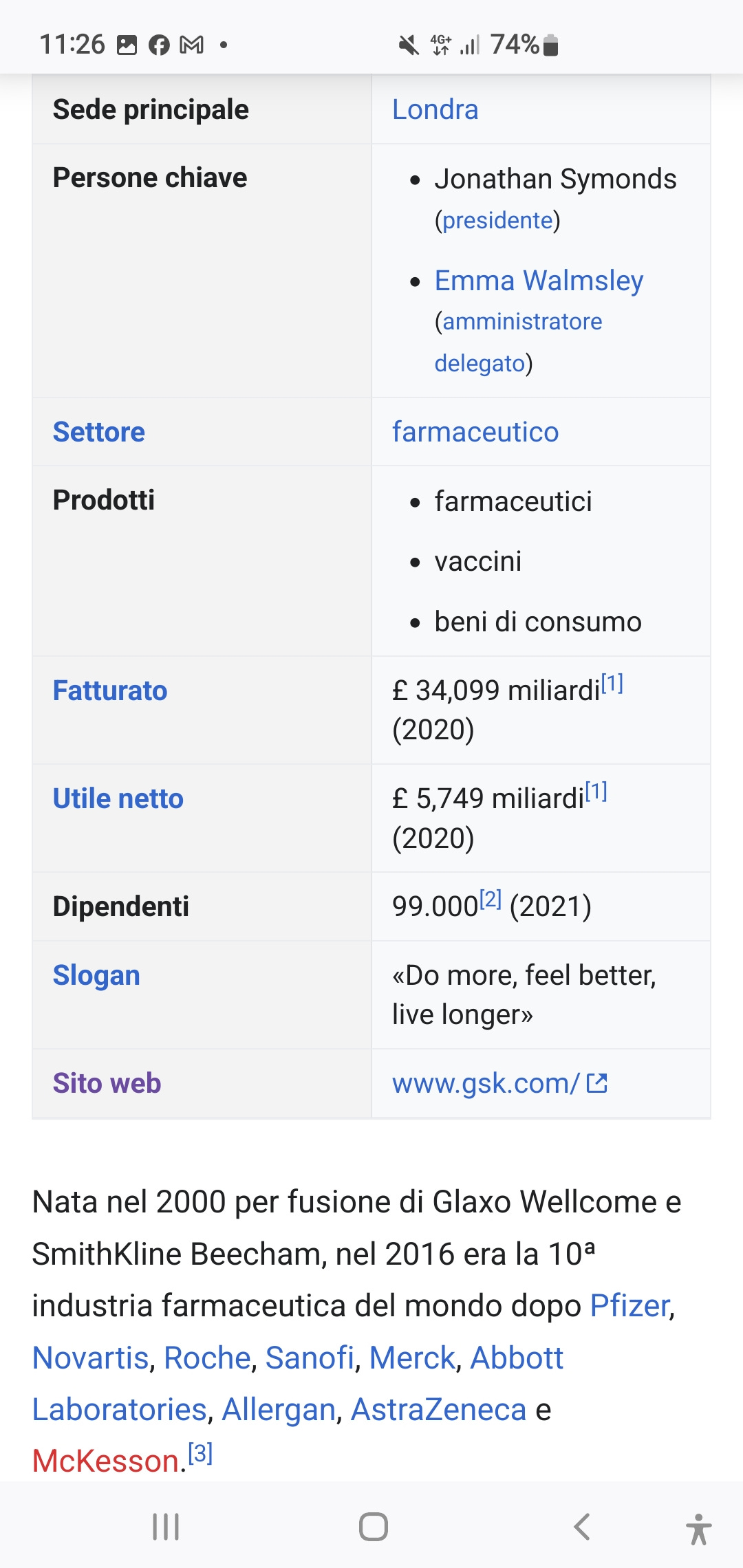The width and height of the screenshot is (743, 1568).
Task: Tap reference [2] next to 99.000
Action: [x=491, y=899]
